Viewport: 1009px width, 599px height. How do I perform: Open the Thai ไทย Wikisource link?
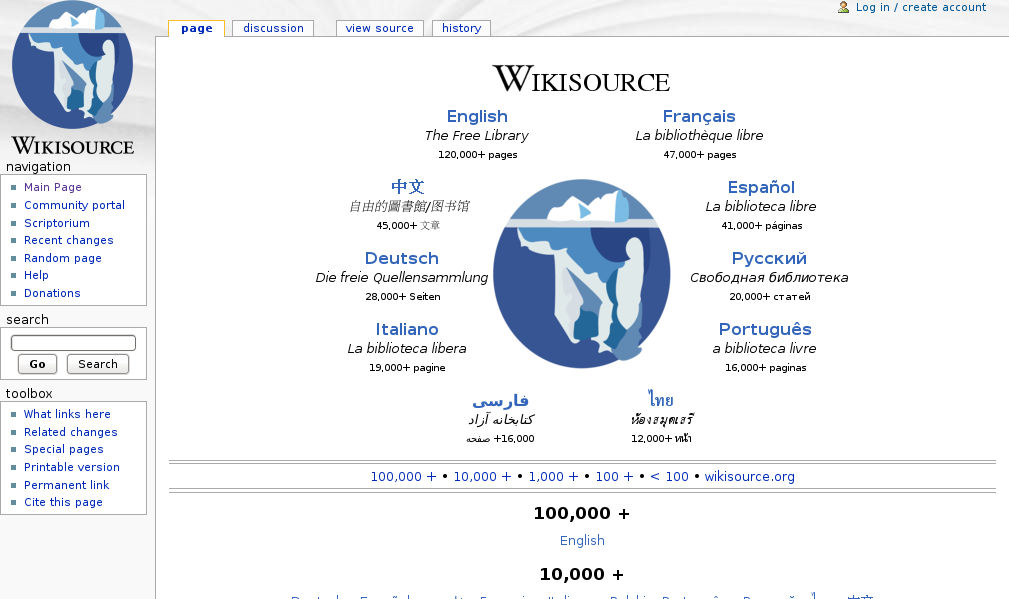click(x=661, y=400)
